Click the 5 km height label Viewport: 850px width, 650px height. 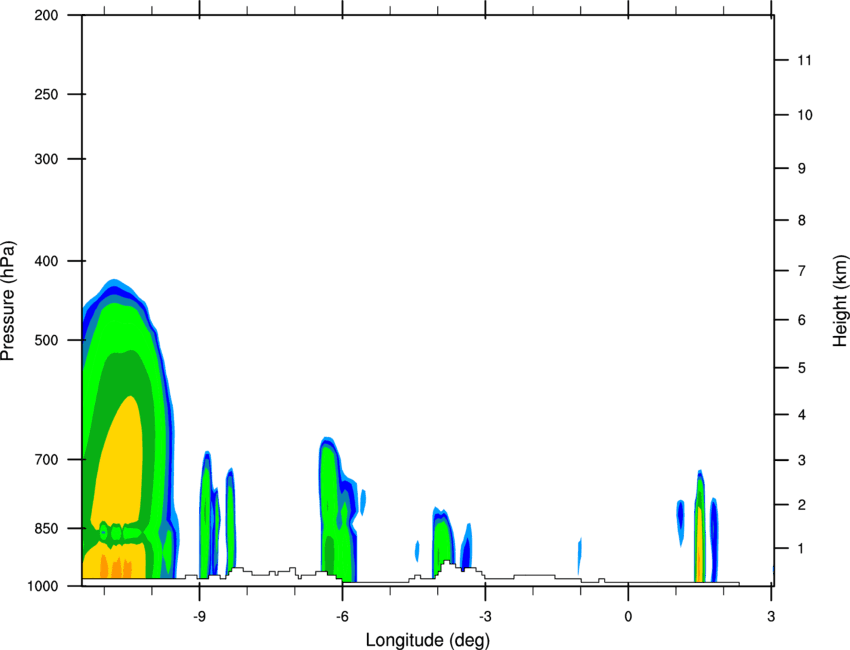coord(801,368)
